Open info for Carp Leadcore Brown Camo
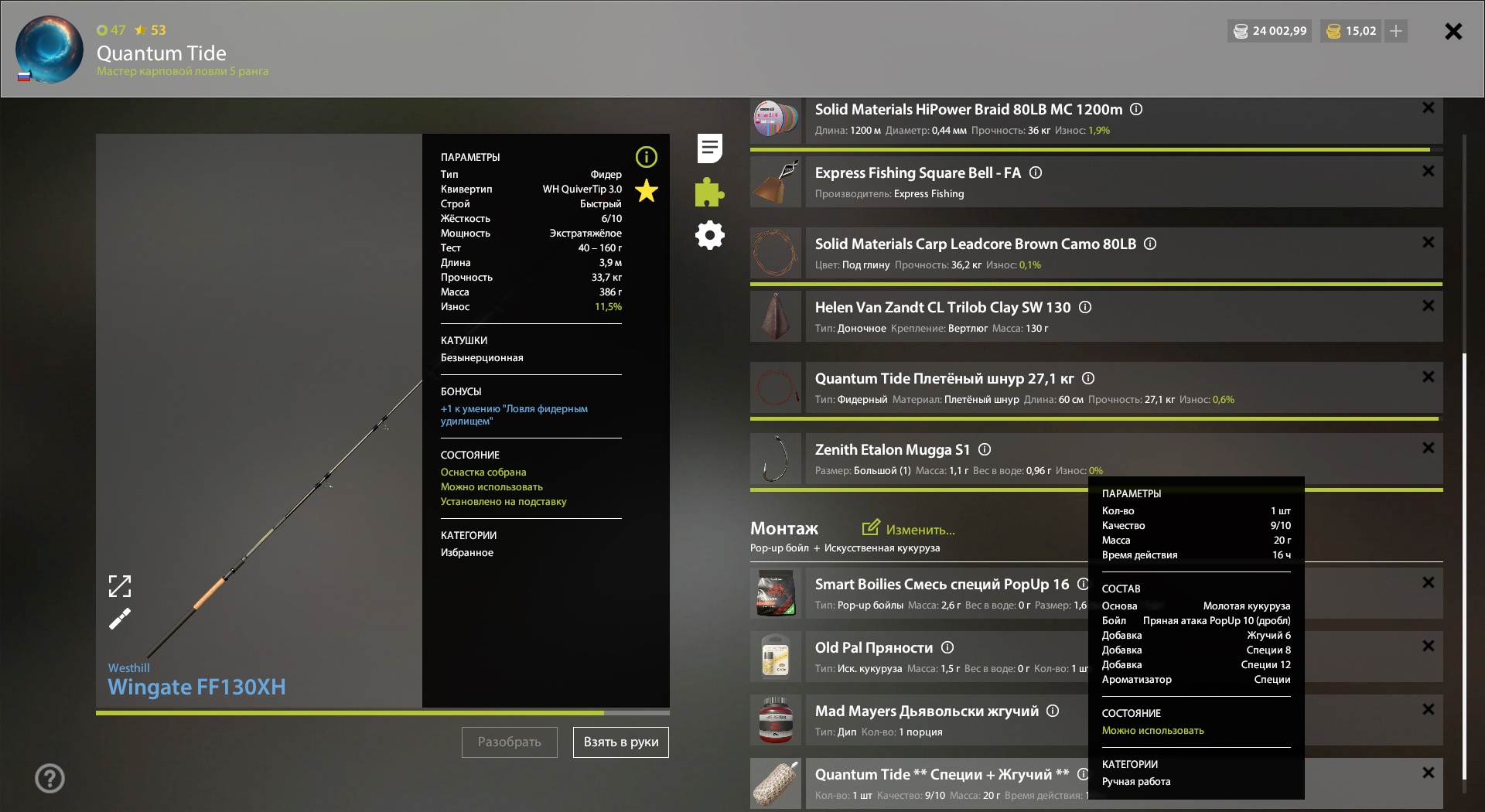The width and height of the screenshot is (1485, 812). 1150,244
